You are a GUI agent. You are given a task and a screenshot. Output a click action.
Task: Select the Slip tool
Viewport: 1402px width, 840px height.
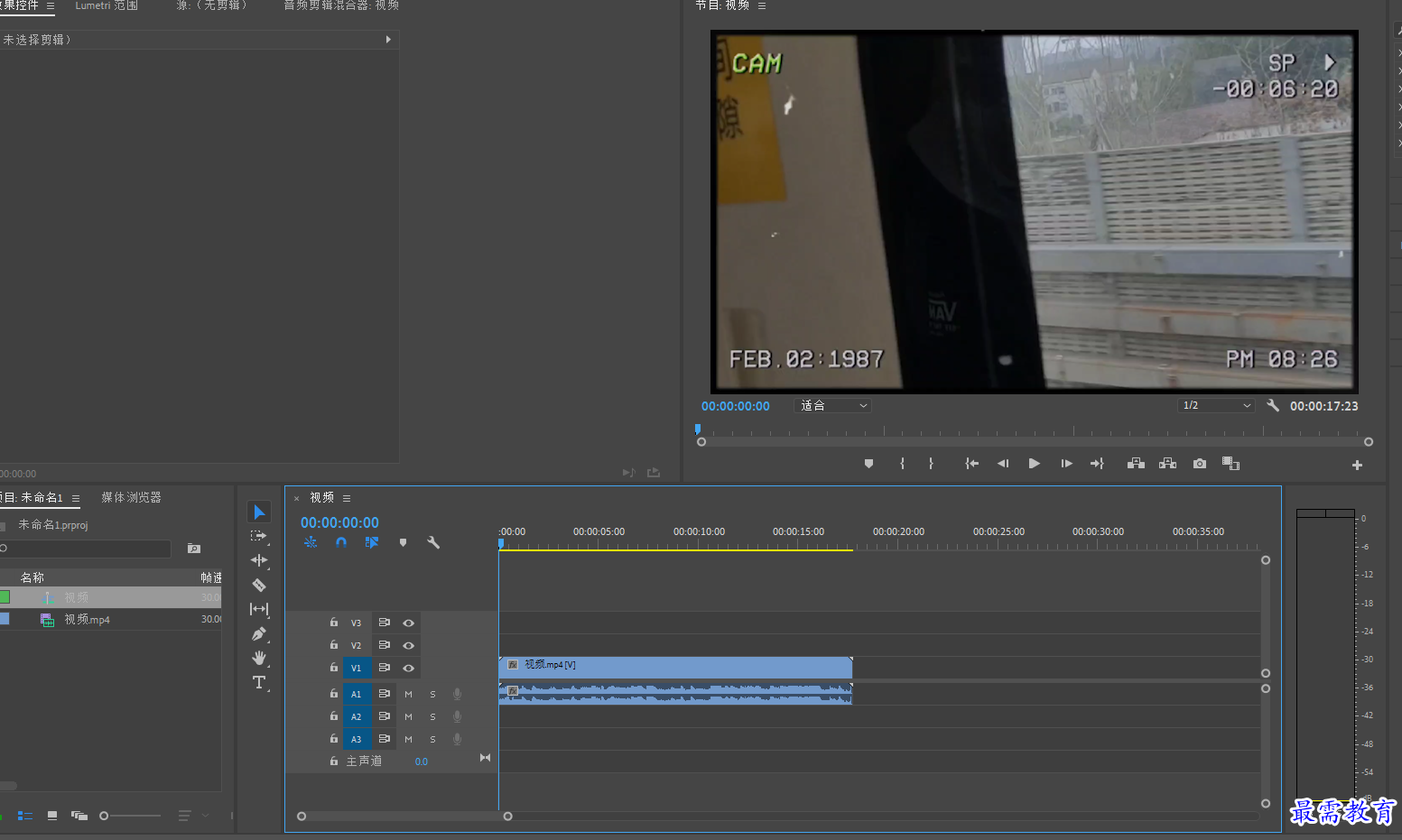pos(259,609)
